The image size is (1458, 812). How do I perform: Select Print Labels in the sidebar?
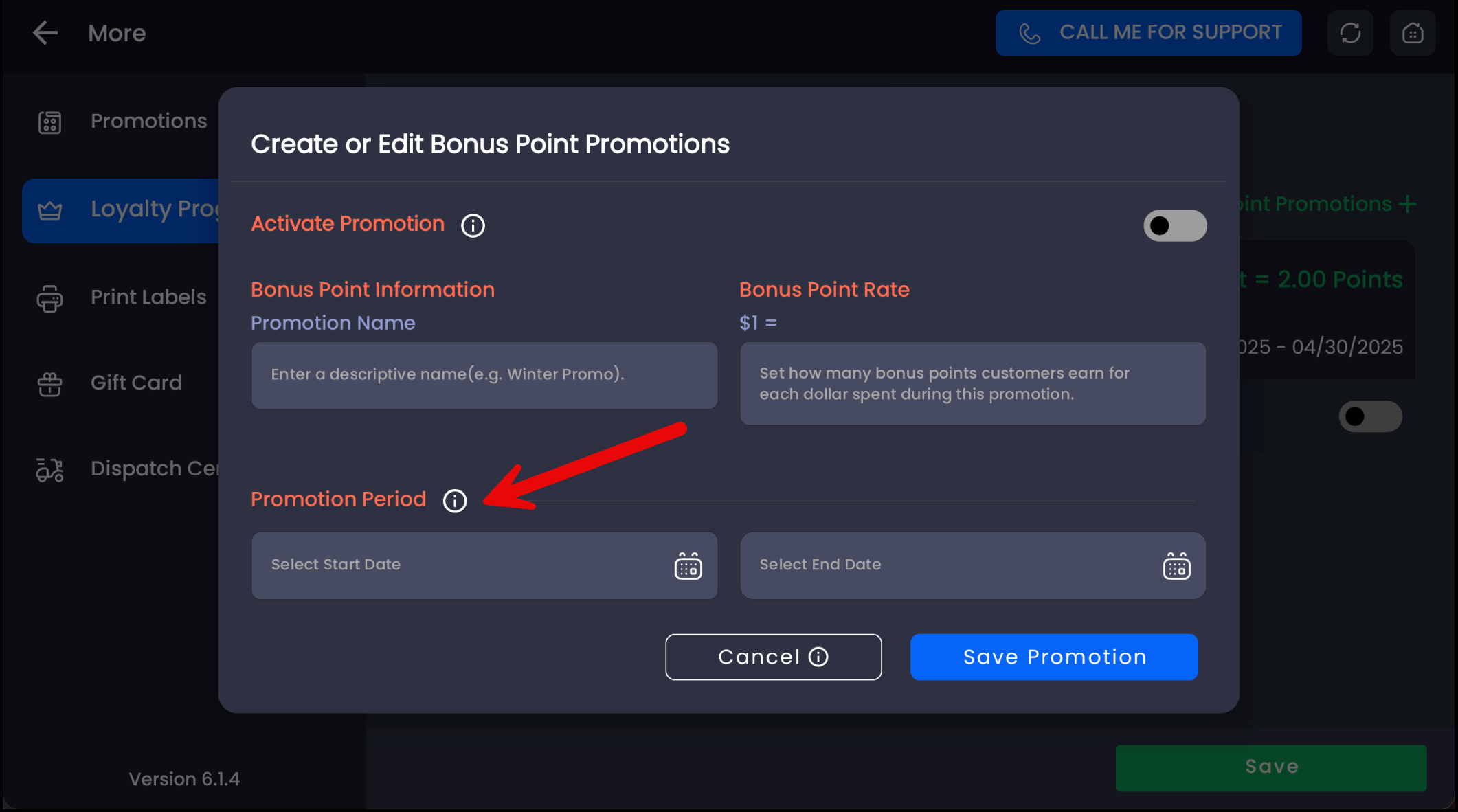tap(148, 297)
